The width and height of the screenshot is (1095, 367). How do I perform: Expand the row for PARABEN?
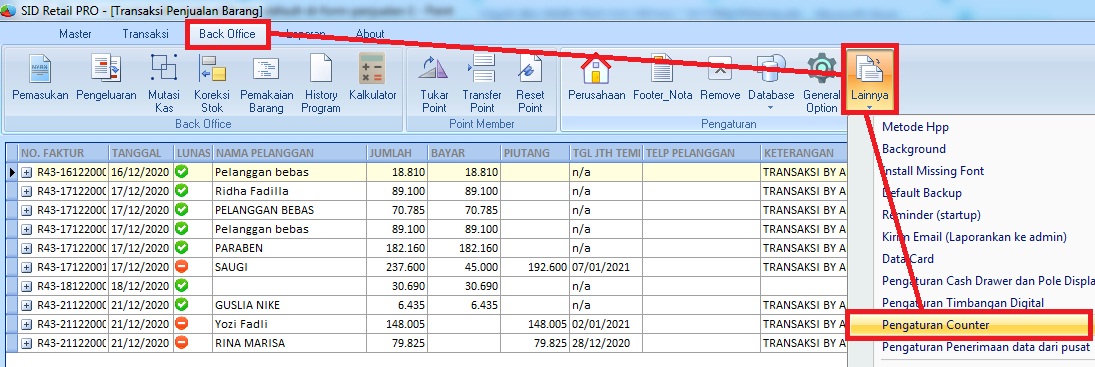coord(27,248)
